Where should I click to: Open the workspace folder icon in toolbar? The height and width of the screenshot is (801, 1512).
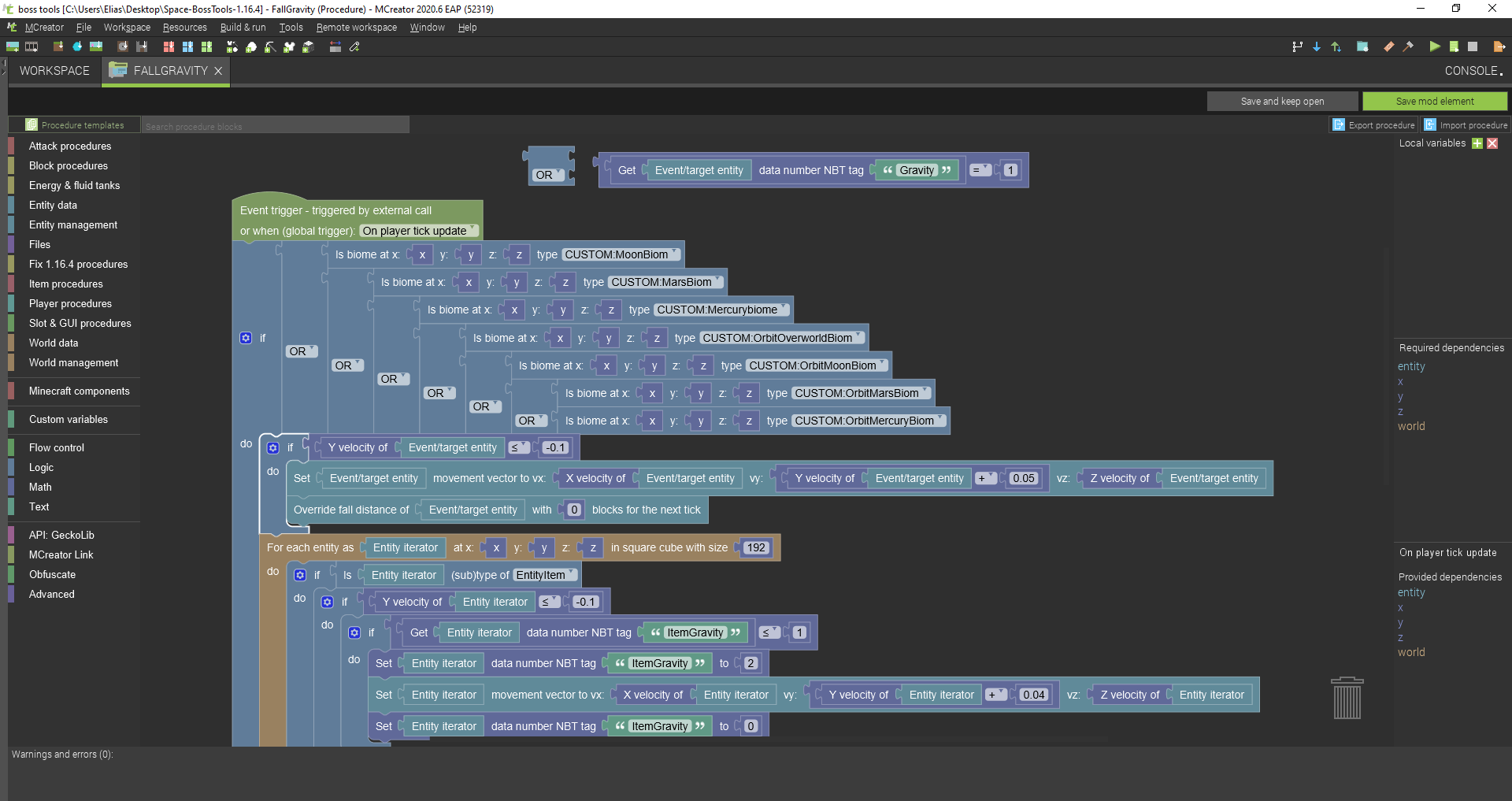pyautogui.click(x=1363, y=46)
